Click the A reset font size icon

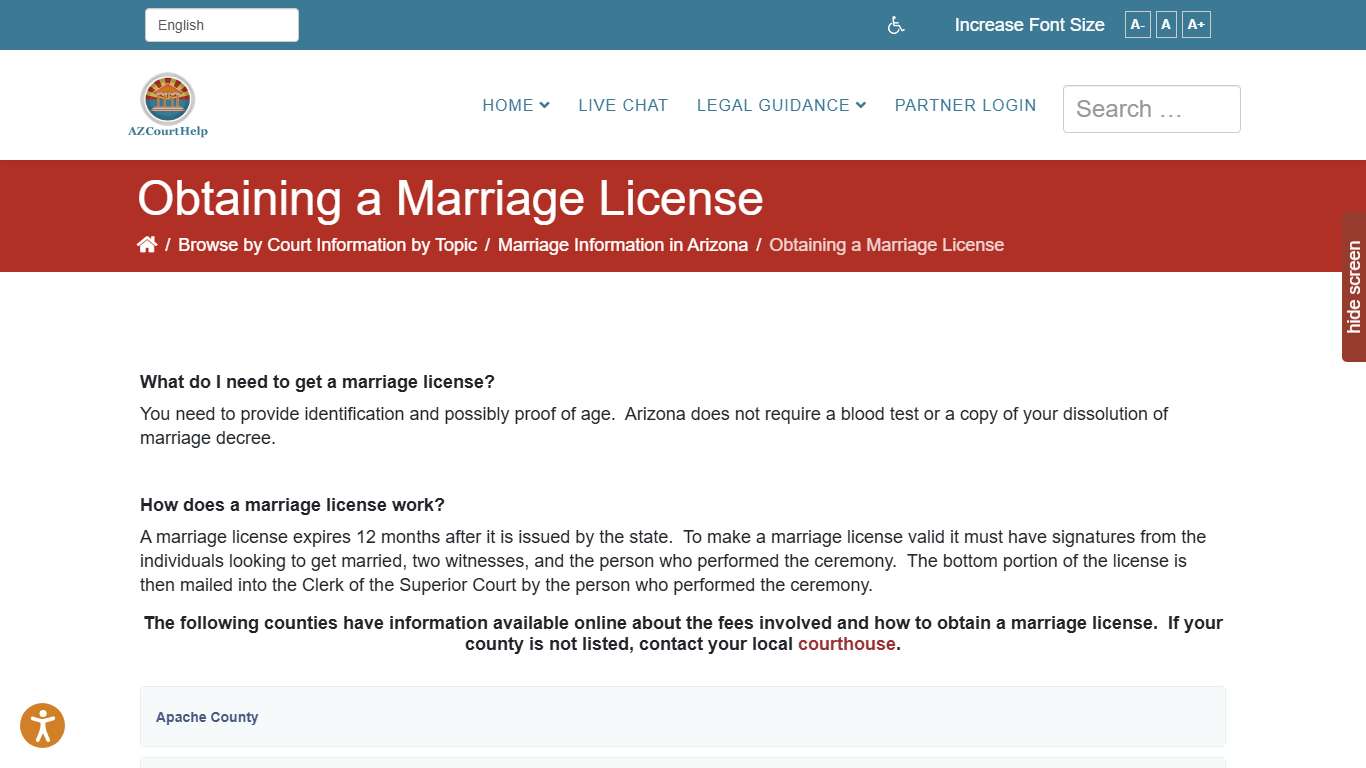(x=1165, y=24)
